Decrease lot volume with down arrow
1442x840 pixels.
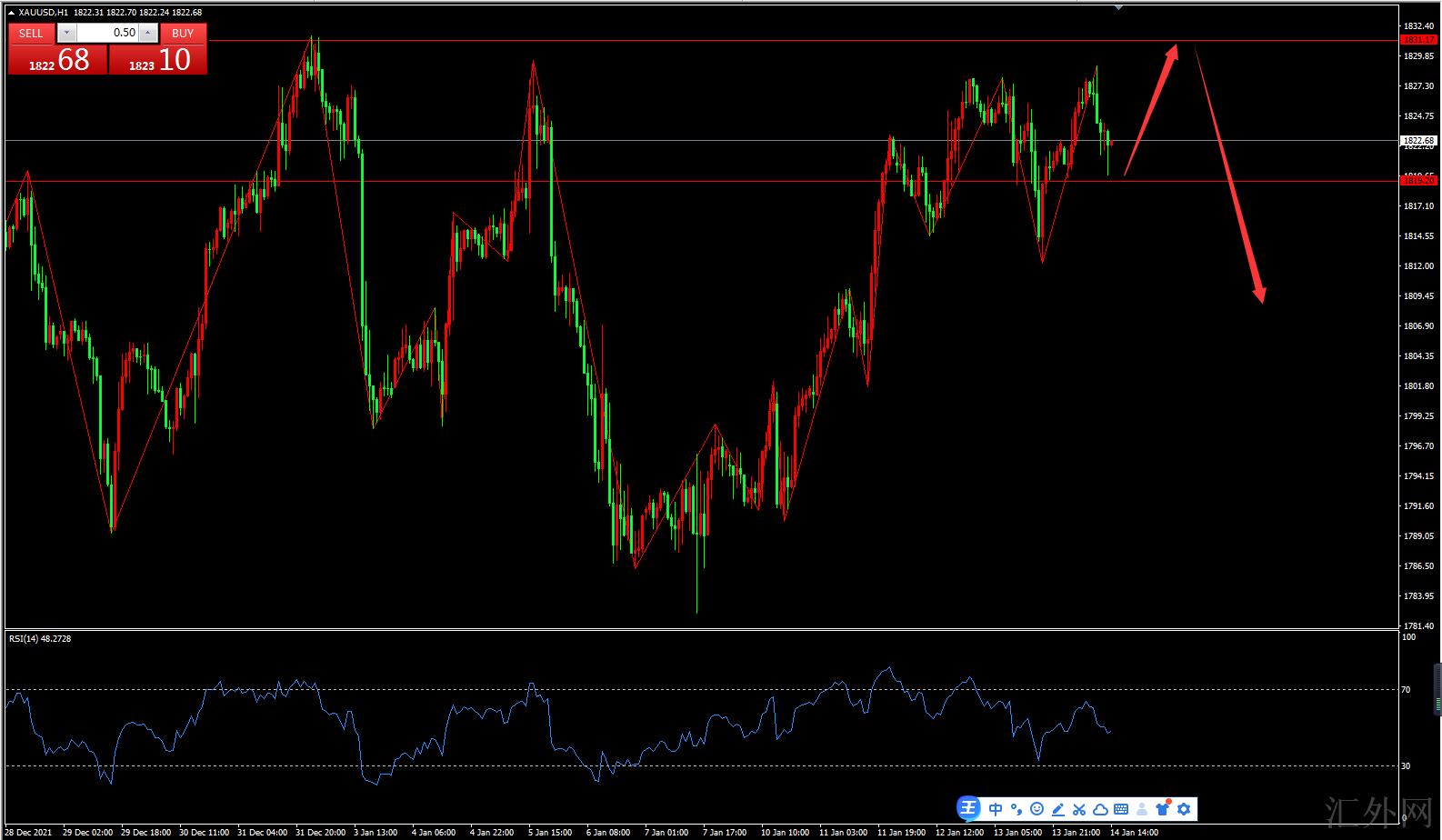(x=66, y=33)
